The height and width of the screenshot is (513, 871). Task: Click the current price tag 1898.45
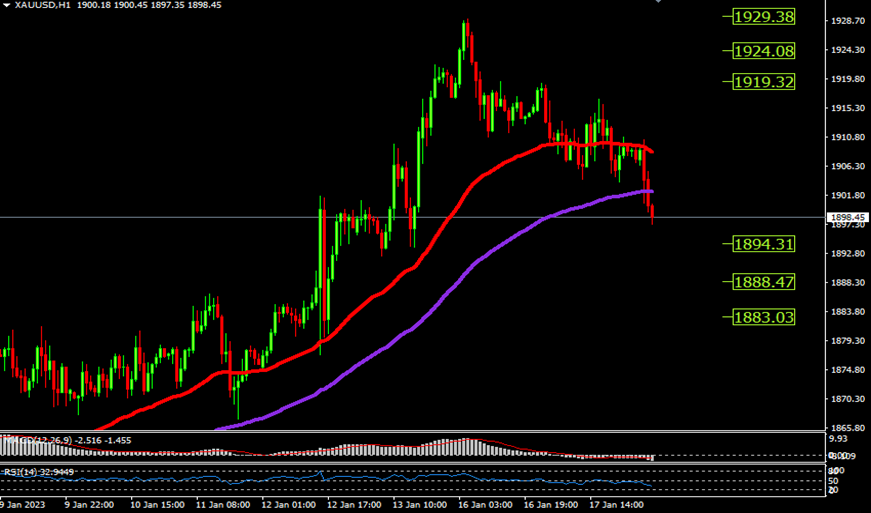[x=846, y=216]
